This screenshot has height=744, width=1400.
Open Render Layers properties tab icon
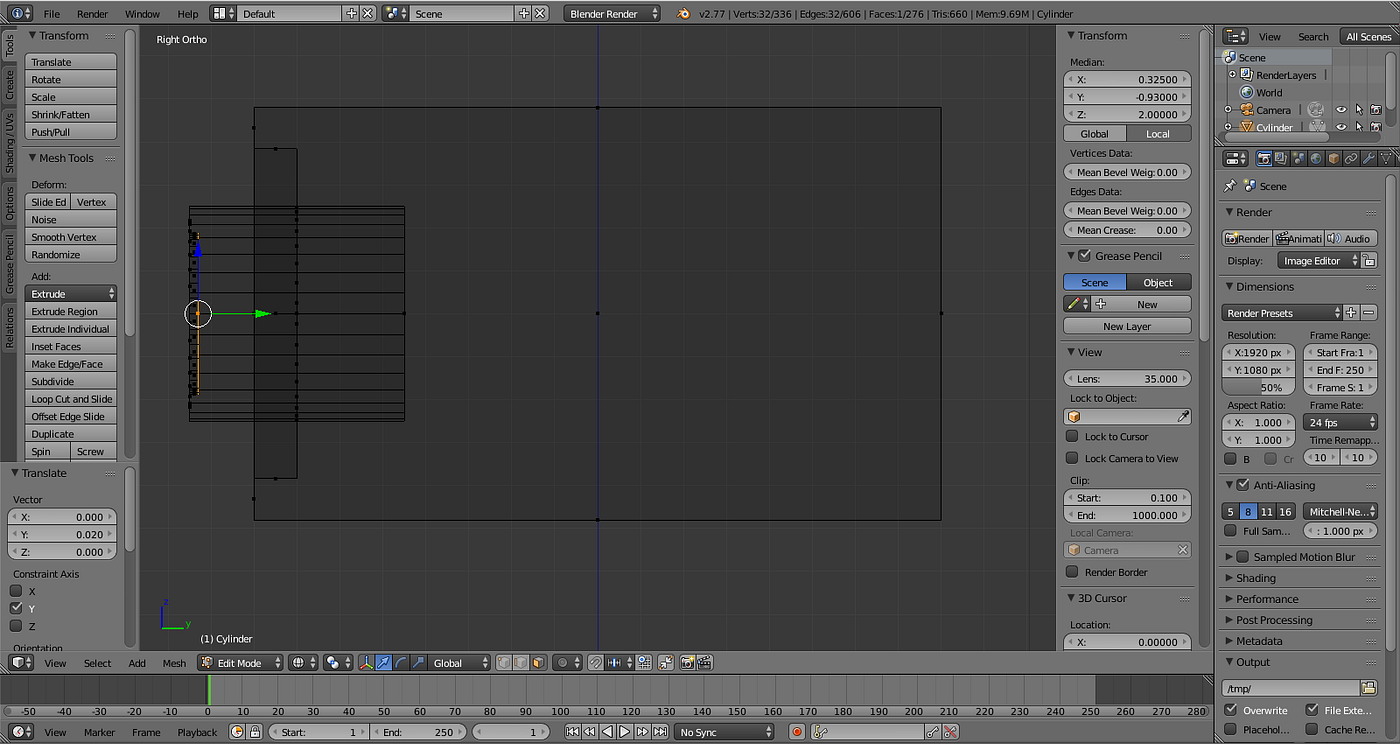(1281, 158)
